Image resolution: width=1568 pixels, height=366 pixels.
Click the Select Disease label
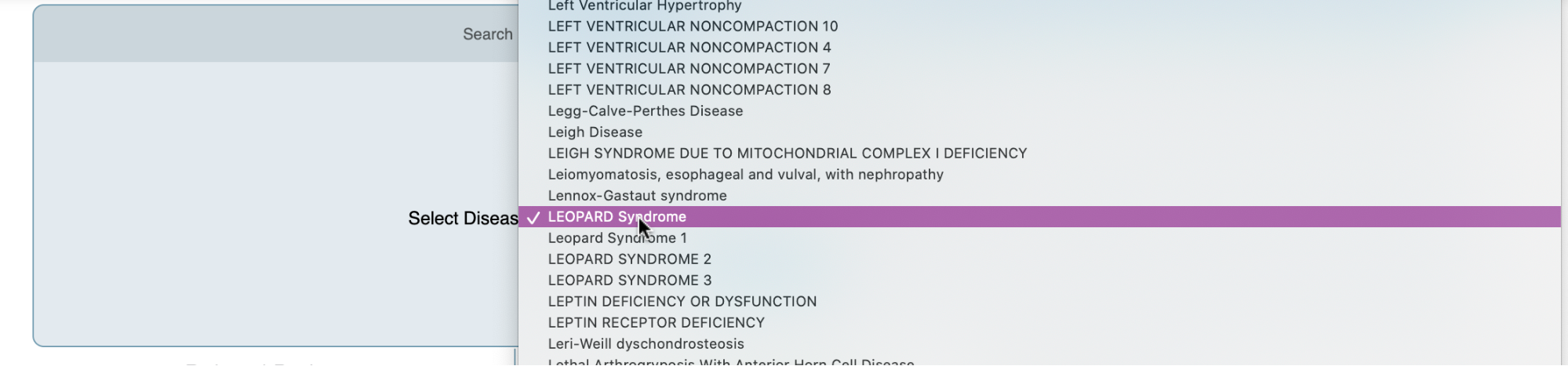click(463, 218)
